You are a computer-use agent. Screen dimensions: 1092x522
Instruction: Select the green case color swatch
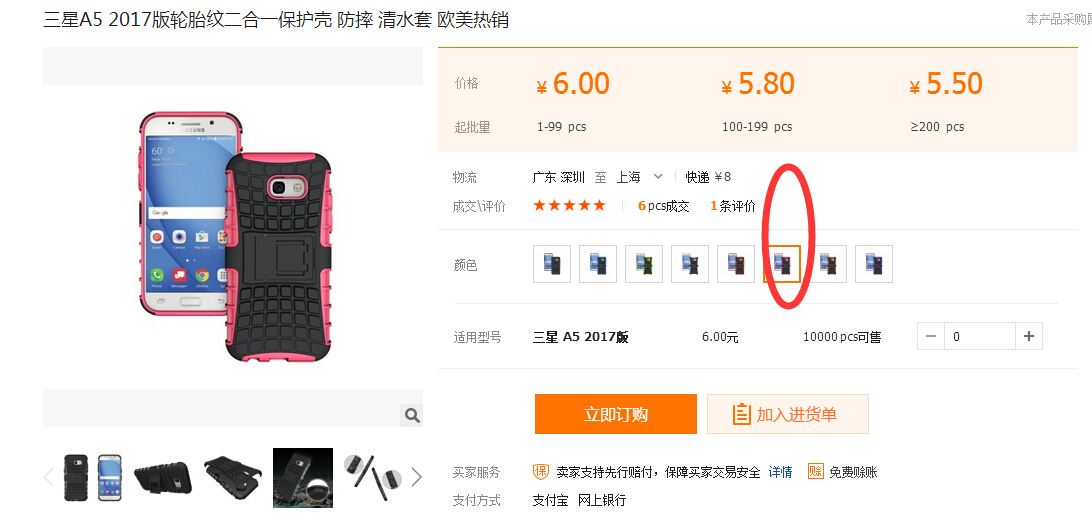tap(644, 264)
